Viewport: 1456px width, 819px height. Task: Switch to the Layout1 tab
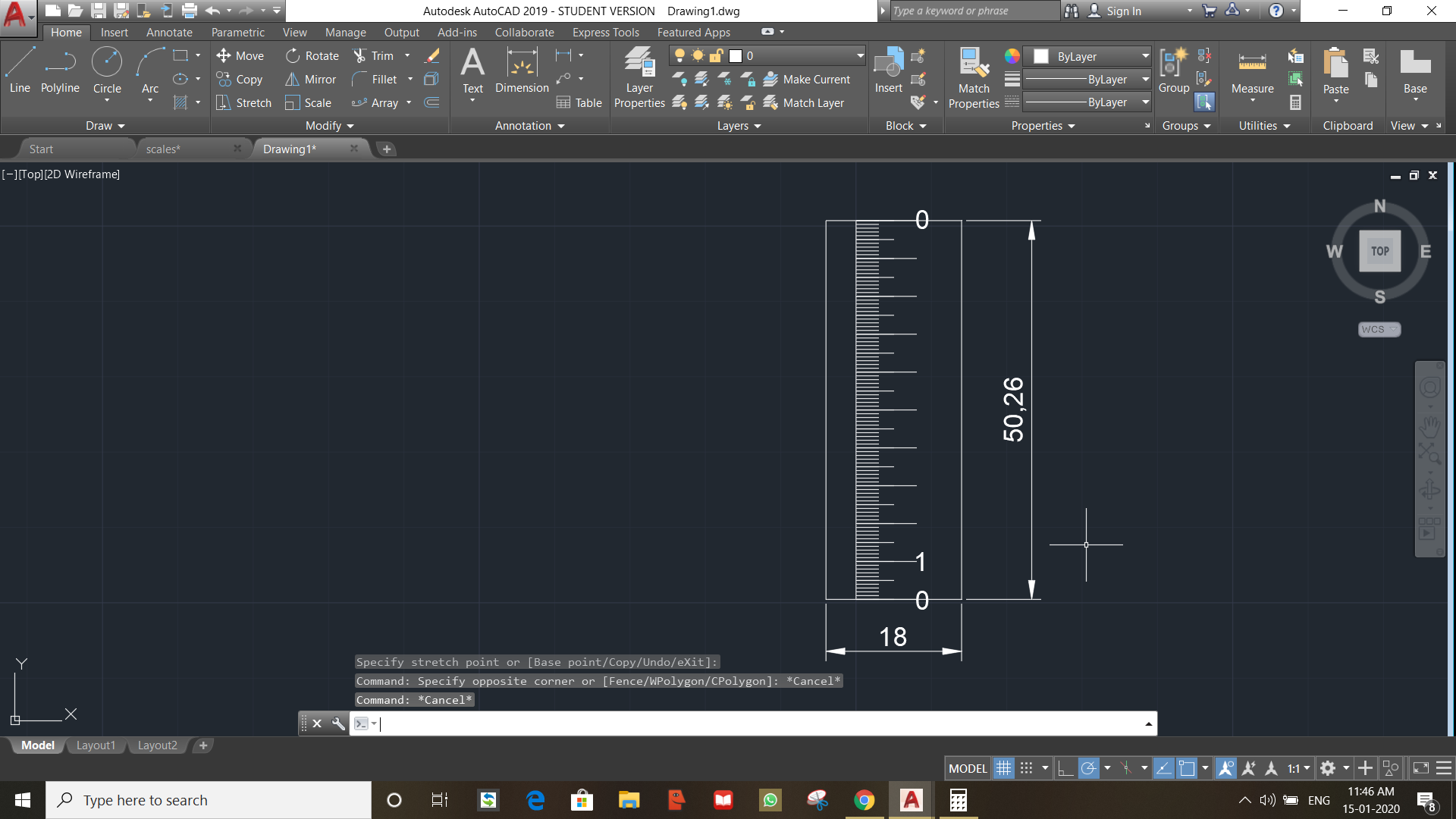point(96,745)
